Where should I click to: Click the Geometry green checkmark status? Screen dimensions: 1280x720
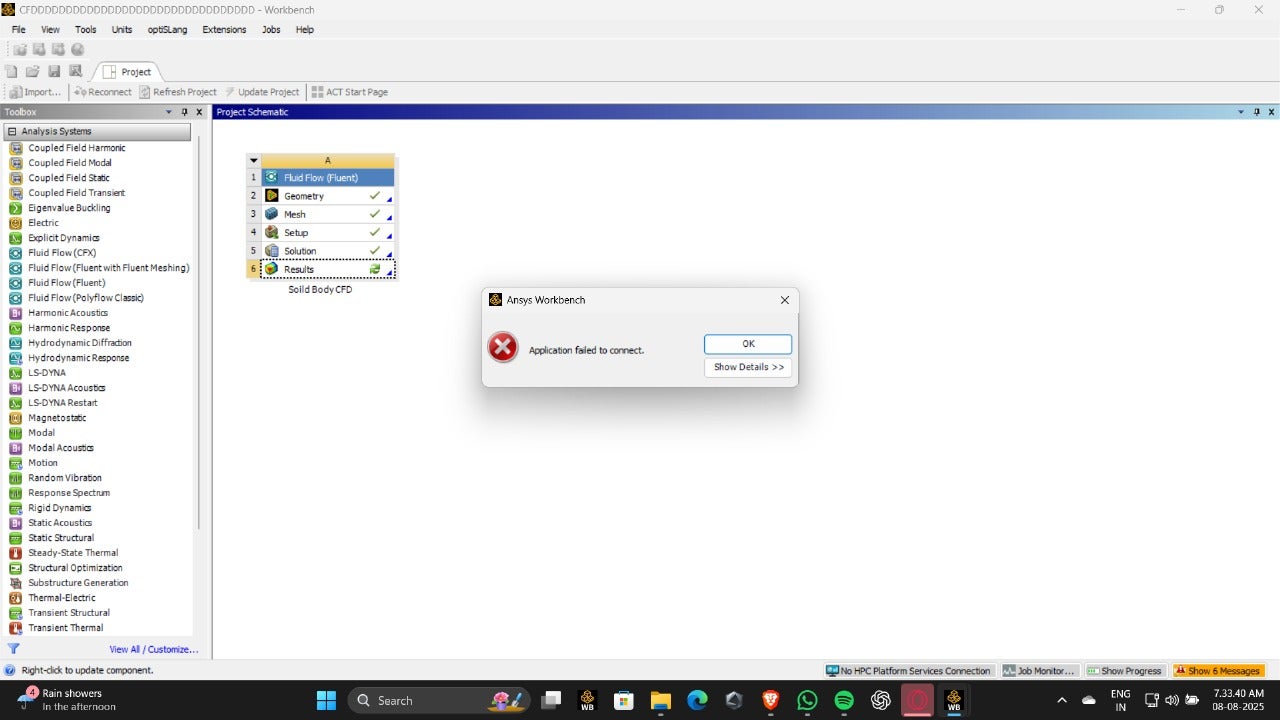point(375,196)
